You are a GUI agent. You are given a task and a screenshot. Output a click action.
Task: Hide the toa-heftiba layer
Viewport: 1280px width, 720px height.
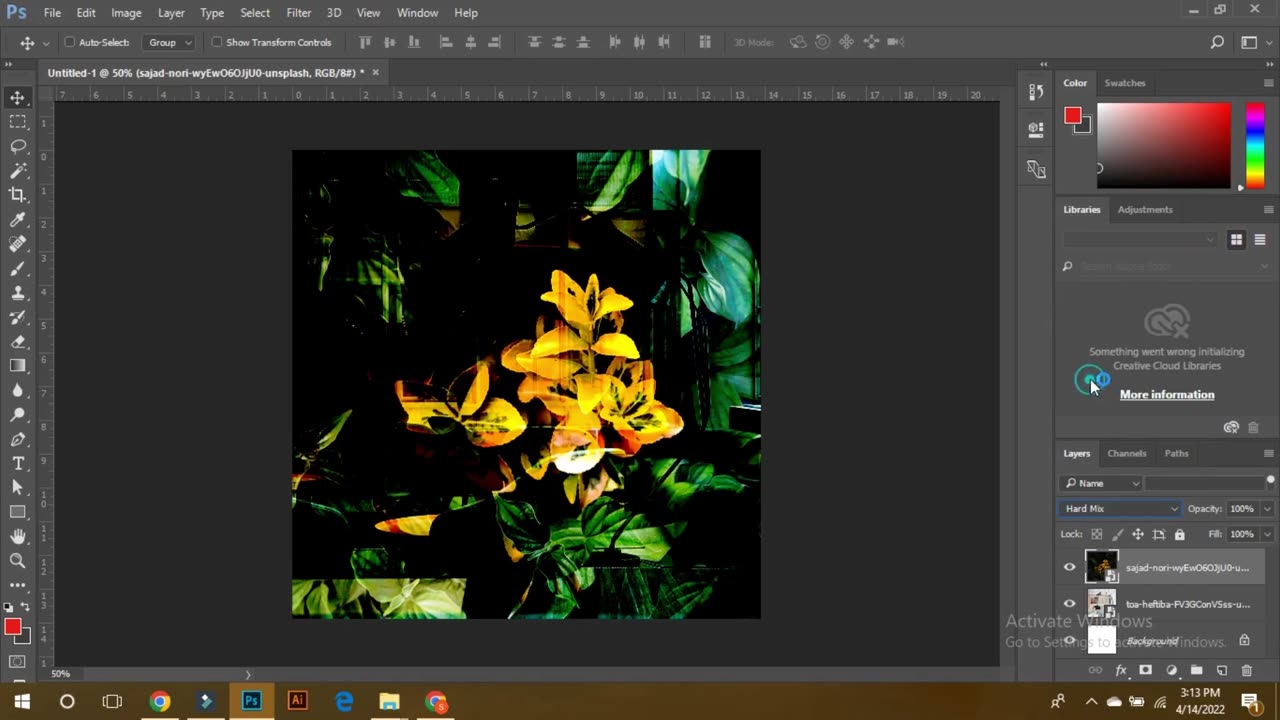click(1069, 604)
